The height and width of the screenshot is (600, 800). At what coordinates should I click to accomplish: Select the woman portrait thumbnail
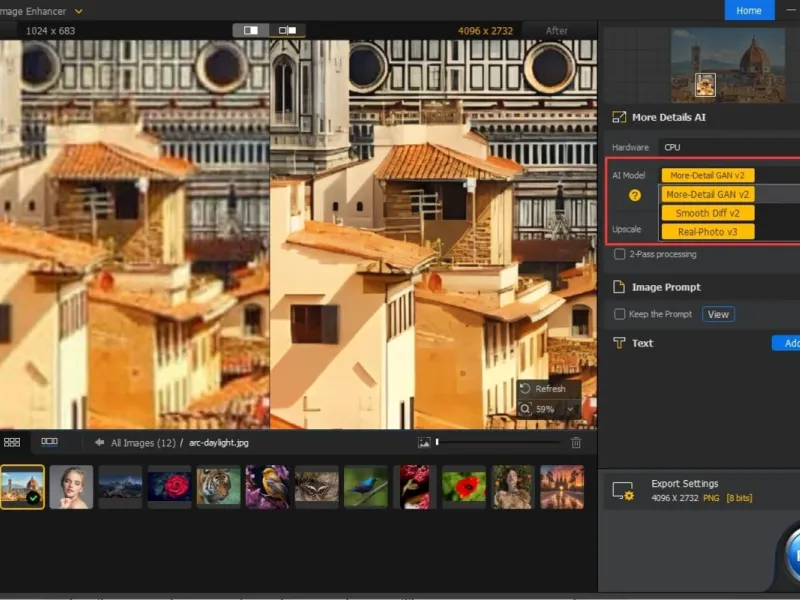click(x=71, y=487)
